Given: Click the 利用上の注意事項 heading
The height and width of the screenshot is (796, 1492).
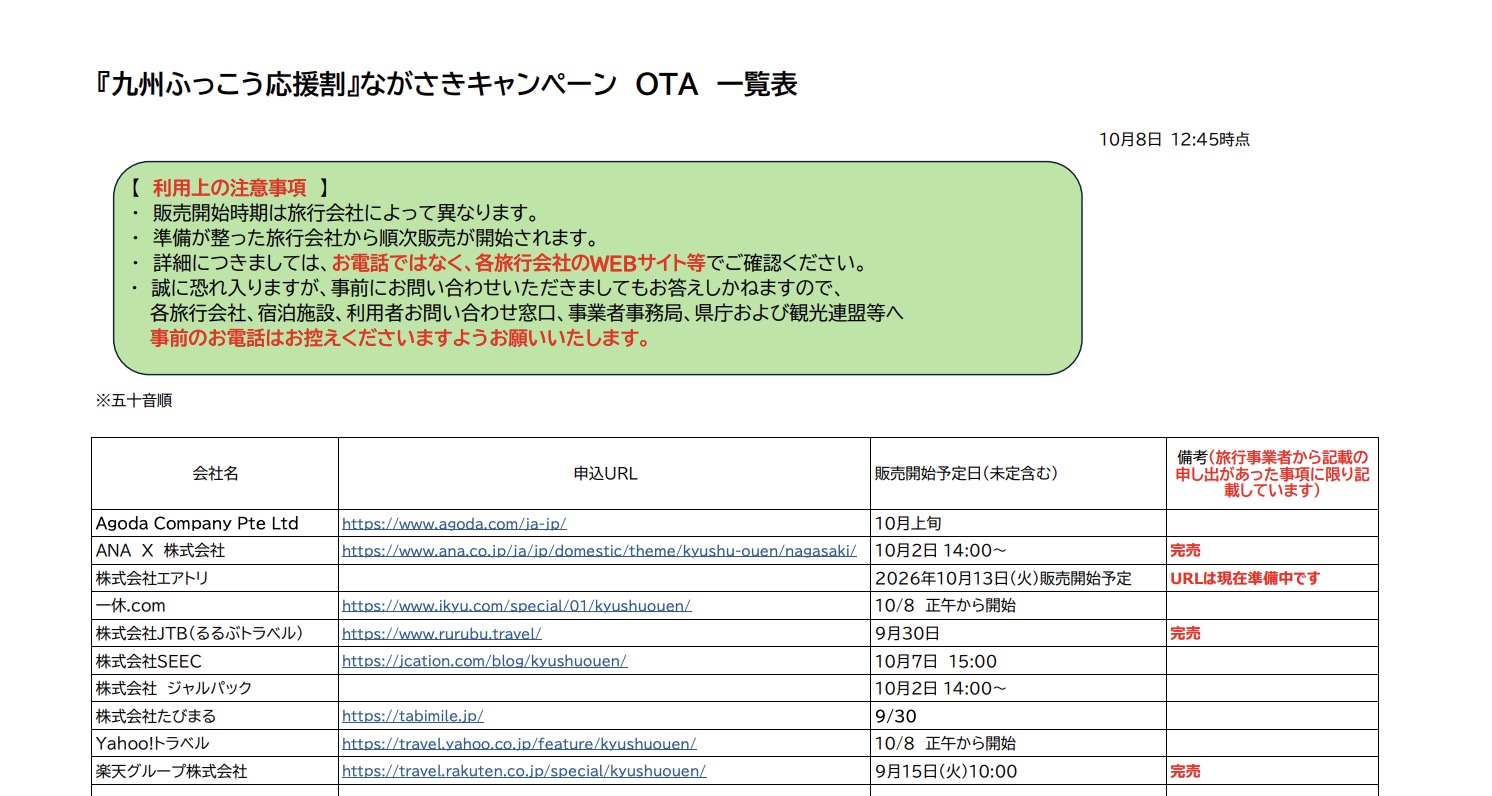Looking at the screenshot, I should [229, 188].
